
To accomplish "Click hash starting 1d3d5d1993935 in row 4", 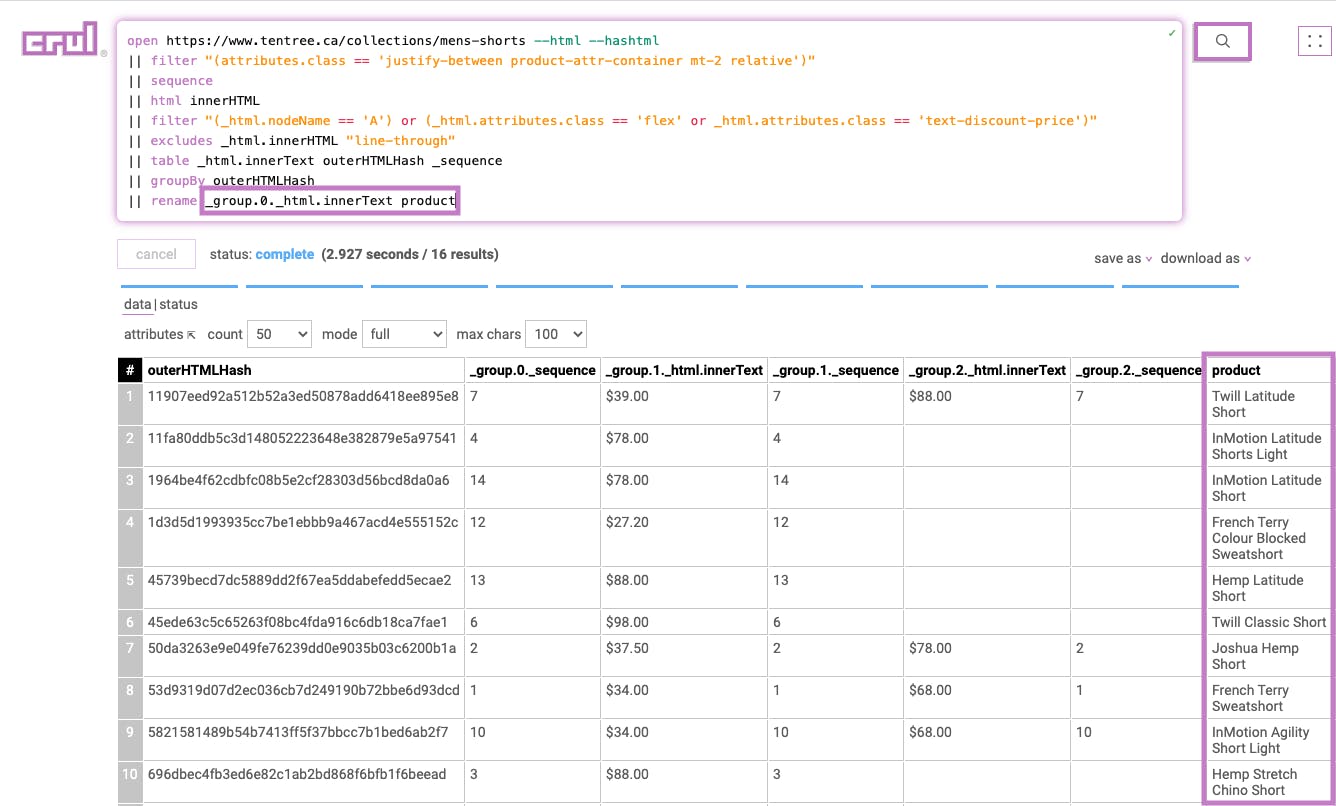I will 303,522.
